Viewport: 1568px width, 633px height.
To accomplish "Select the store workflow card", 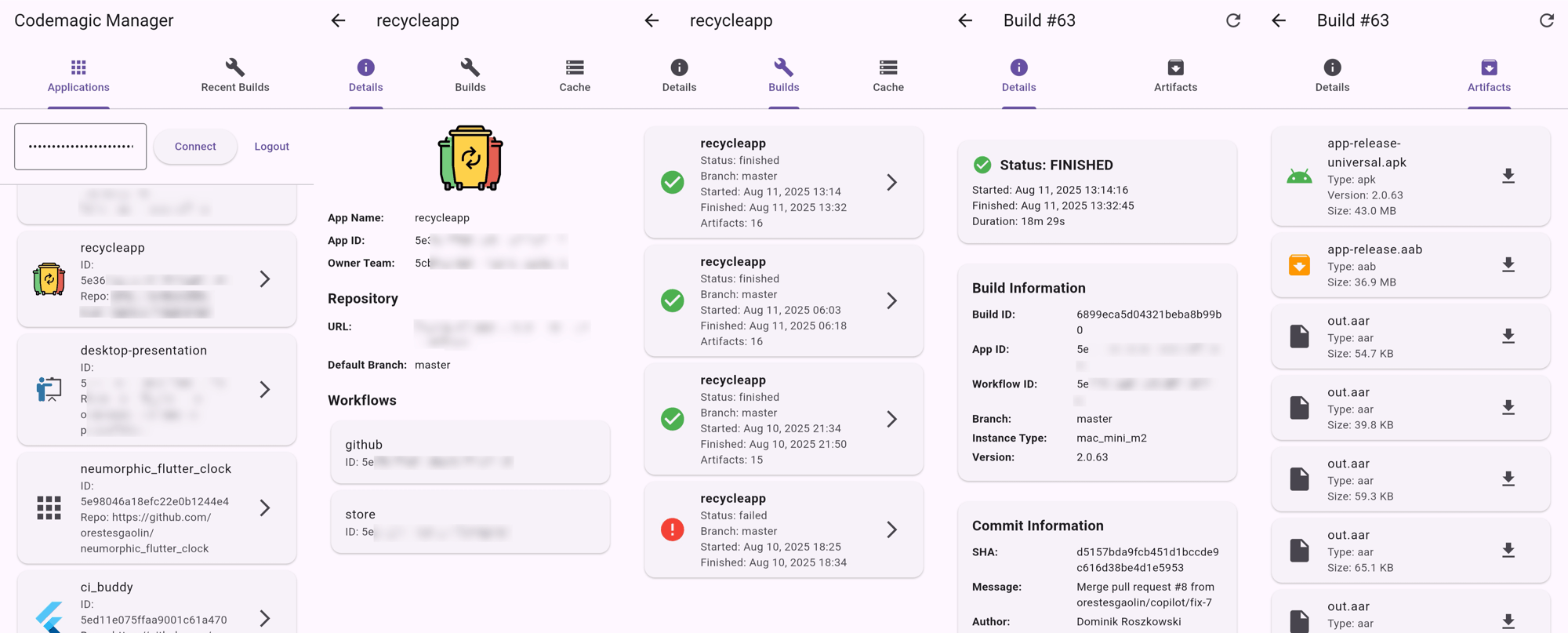I will point(470,522).
